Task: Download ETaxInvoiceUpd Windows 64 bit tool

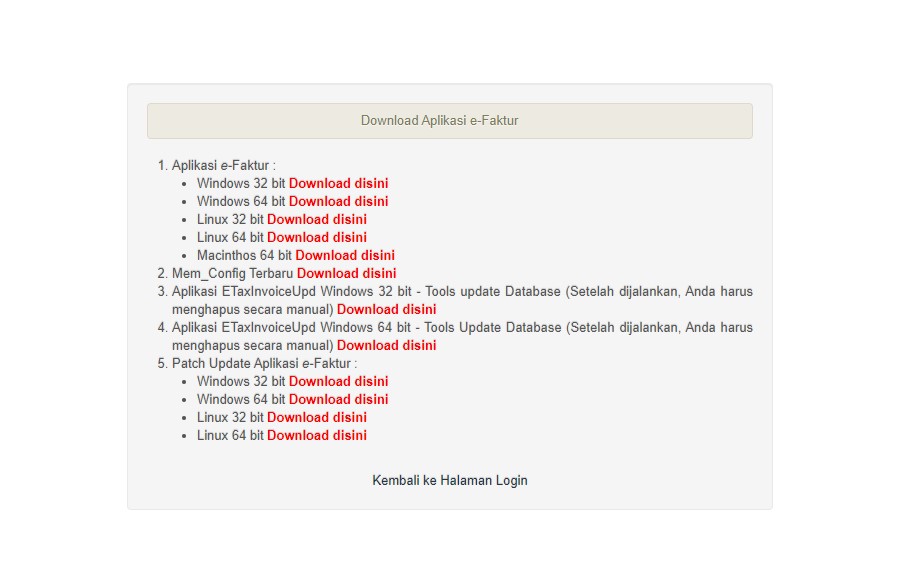Action: pyautogui.click(x=386, y=345)
